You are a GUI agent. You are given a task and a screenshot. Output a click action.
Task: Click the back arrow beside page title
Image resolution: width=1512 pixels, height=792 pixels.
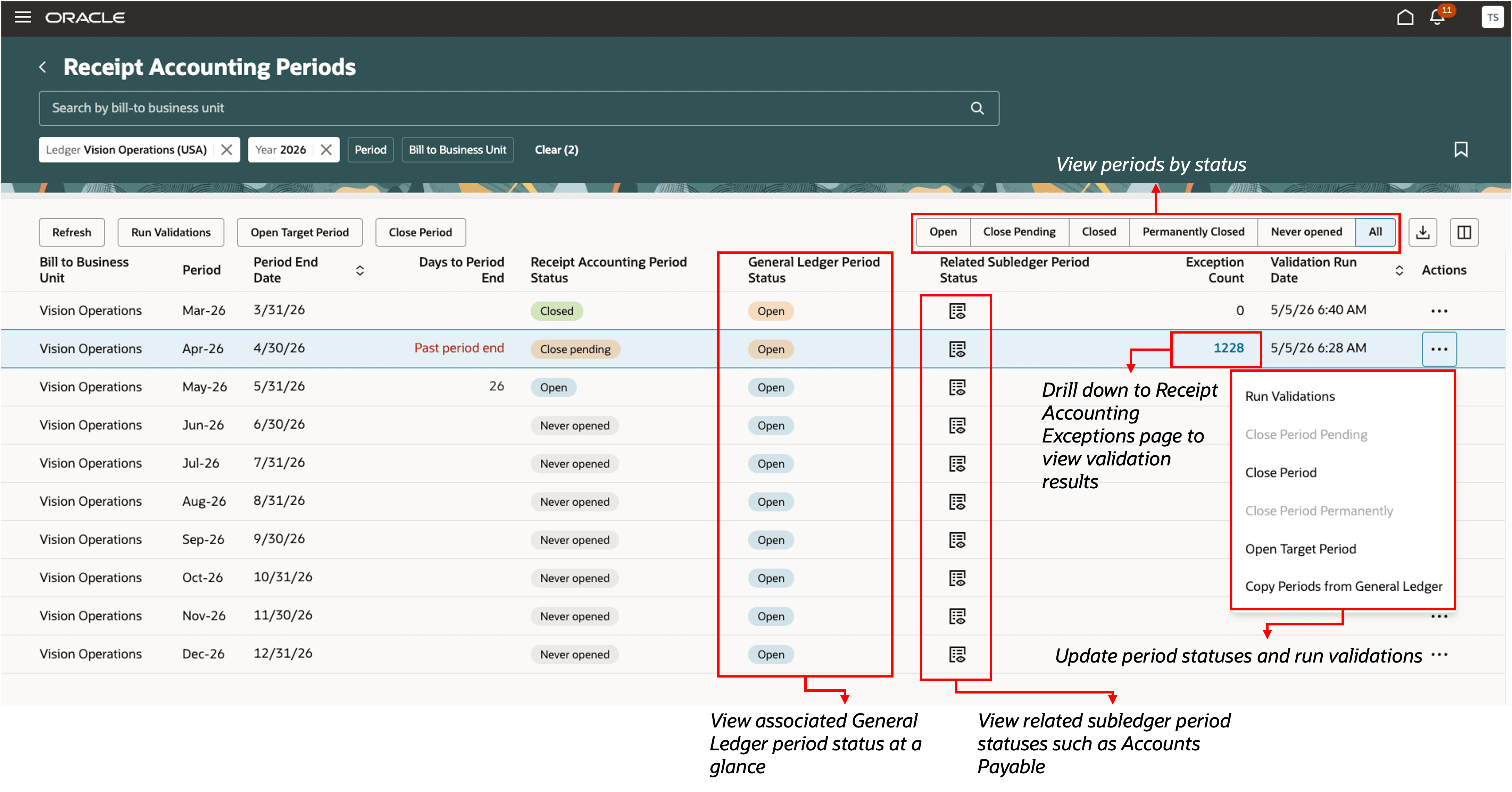click(x=42, y=67)
